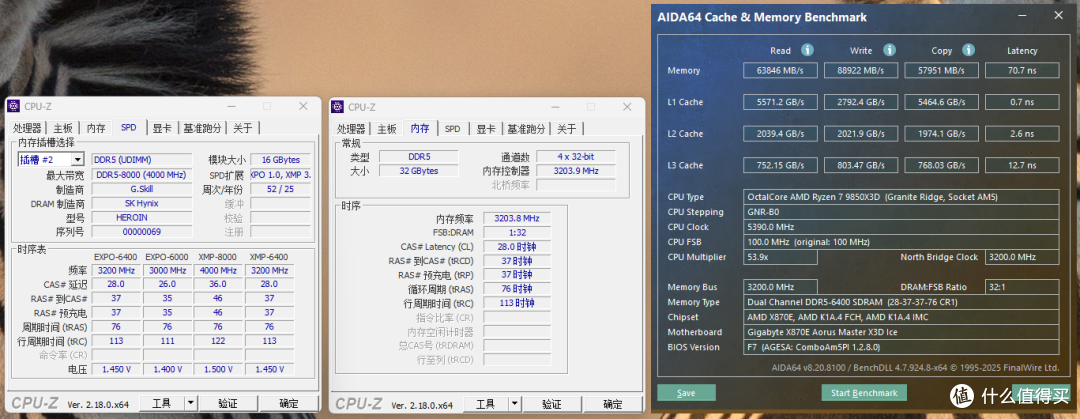The height and width of the screenshot is (419, 1080).
Task: Click memory frequency 3203.8 MHz value
Action: [517, 218]
